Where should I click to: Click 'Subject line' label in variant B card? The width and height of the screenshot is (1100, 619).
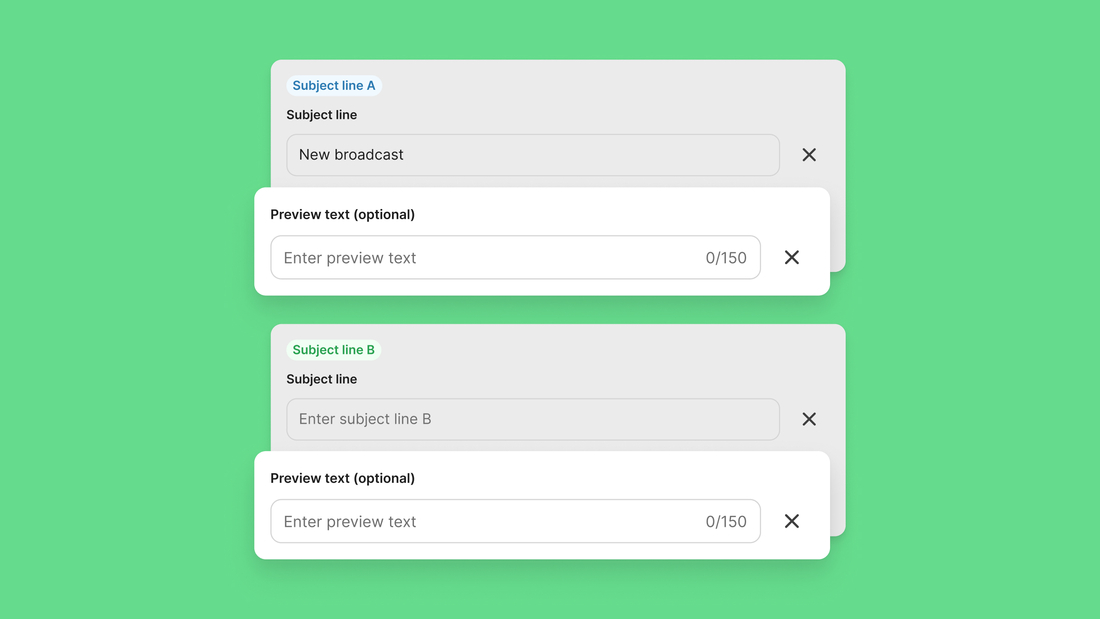pyautogui.click(x=322, y=380)
